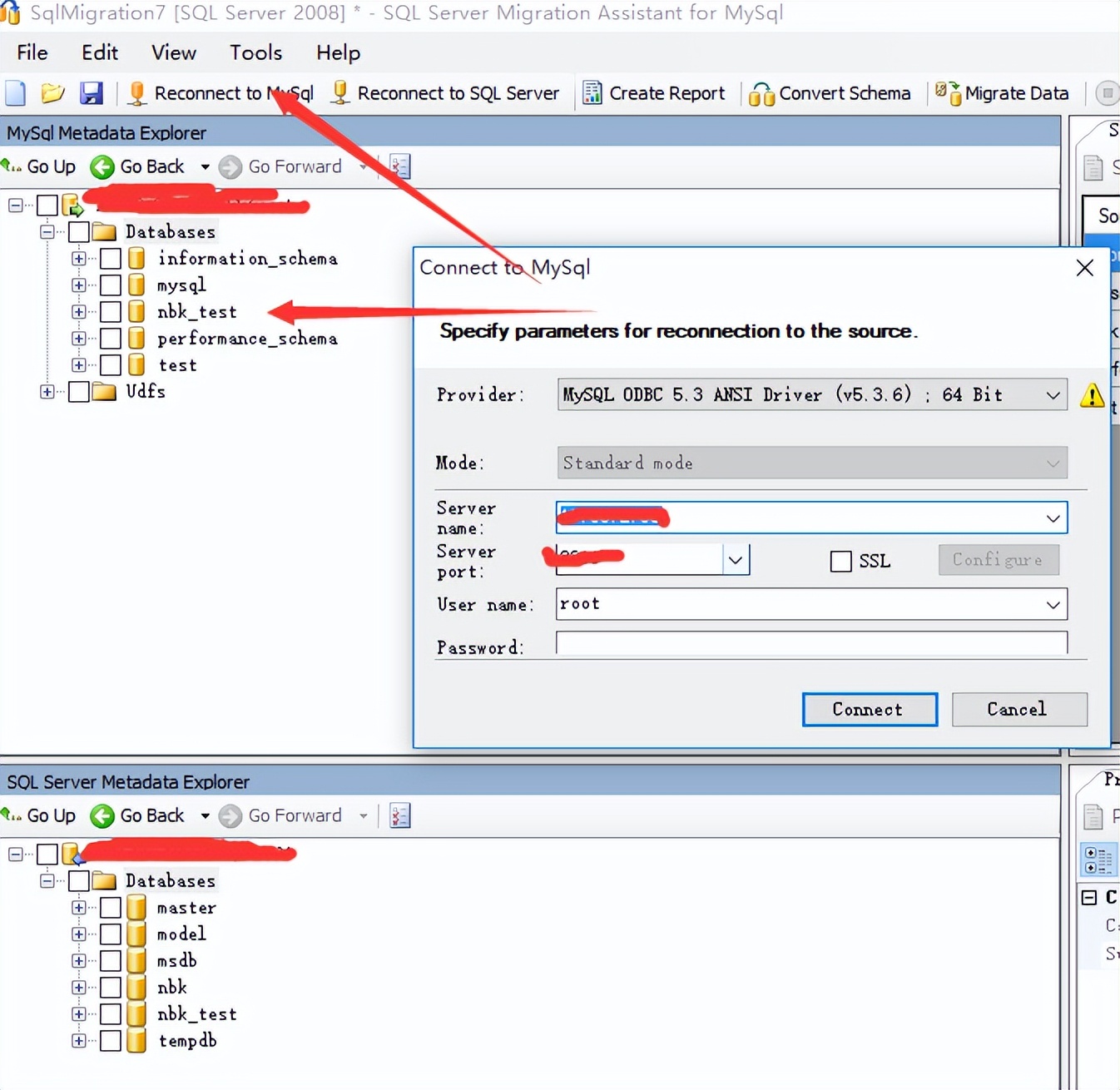Click the Reconnect to SQL Server toolbar icon

tap(339, 93)
